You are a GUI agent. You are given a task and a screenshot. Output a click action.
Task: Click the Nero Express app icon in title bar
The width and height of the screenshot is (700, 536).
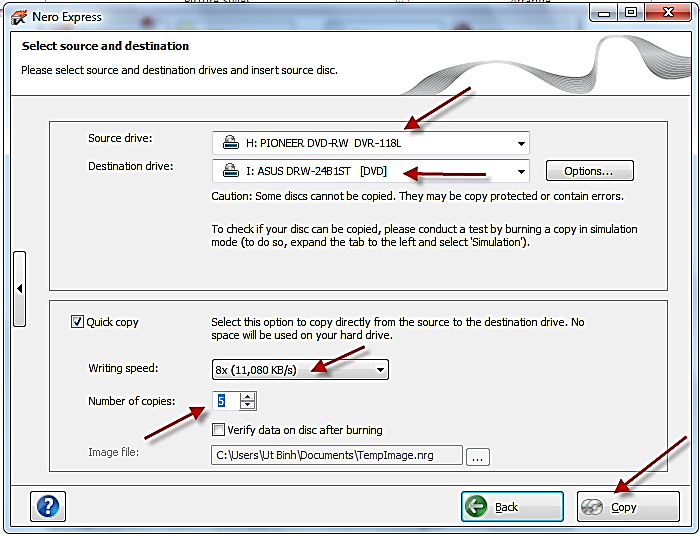[19, 17]
